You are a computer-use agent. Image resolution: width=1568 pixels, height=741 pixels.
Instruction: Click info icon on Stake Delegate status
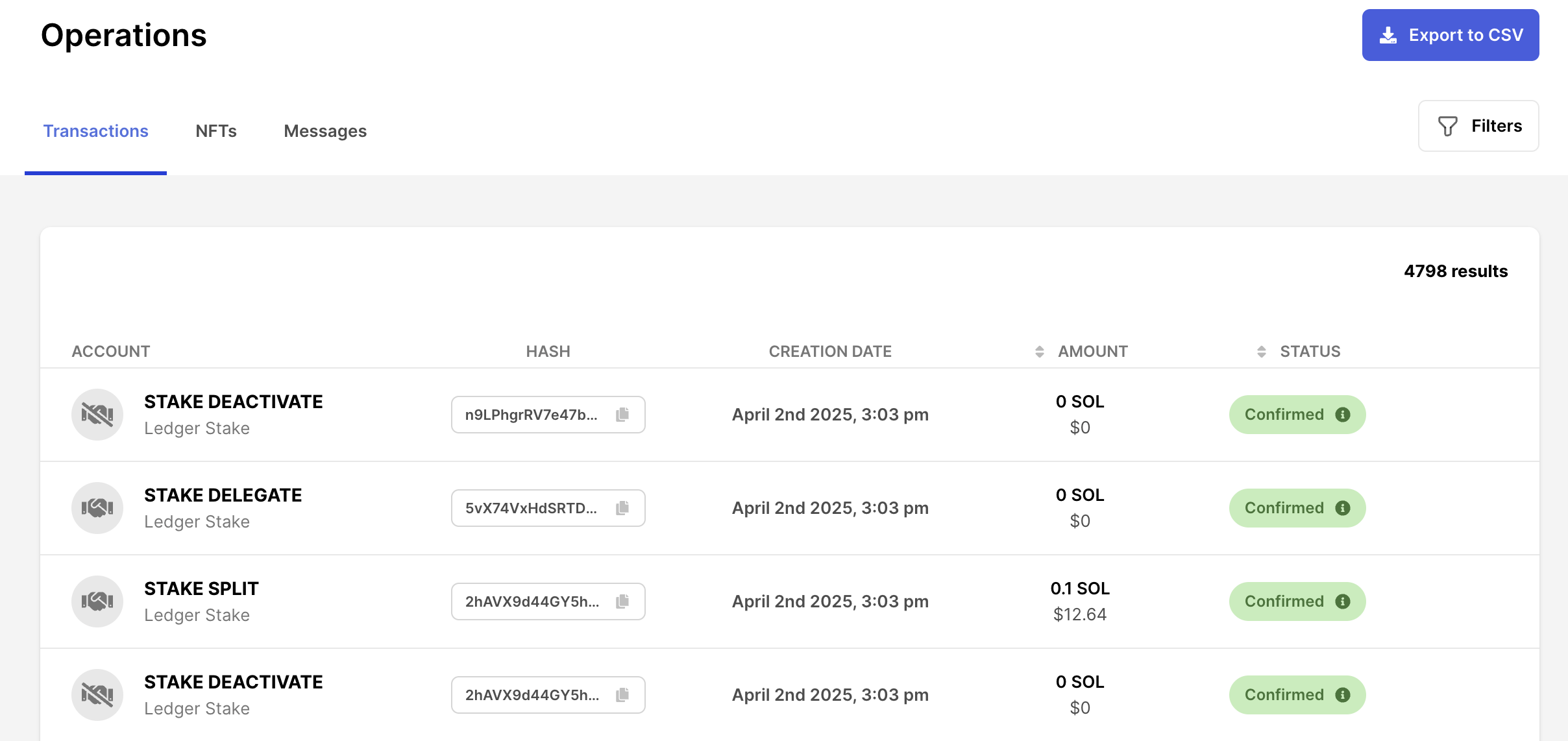[x=1343, y=508]
